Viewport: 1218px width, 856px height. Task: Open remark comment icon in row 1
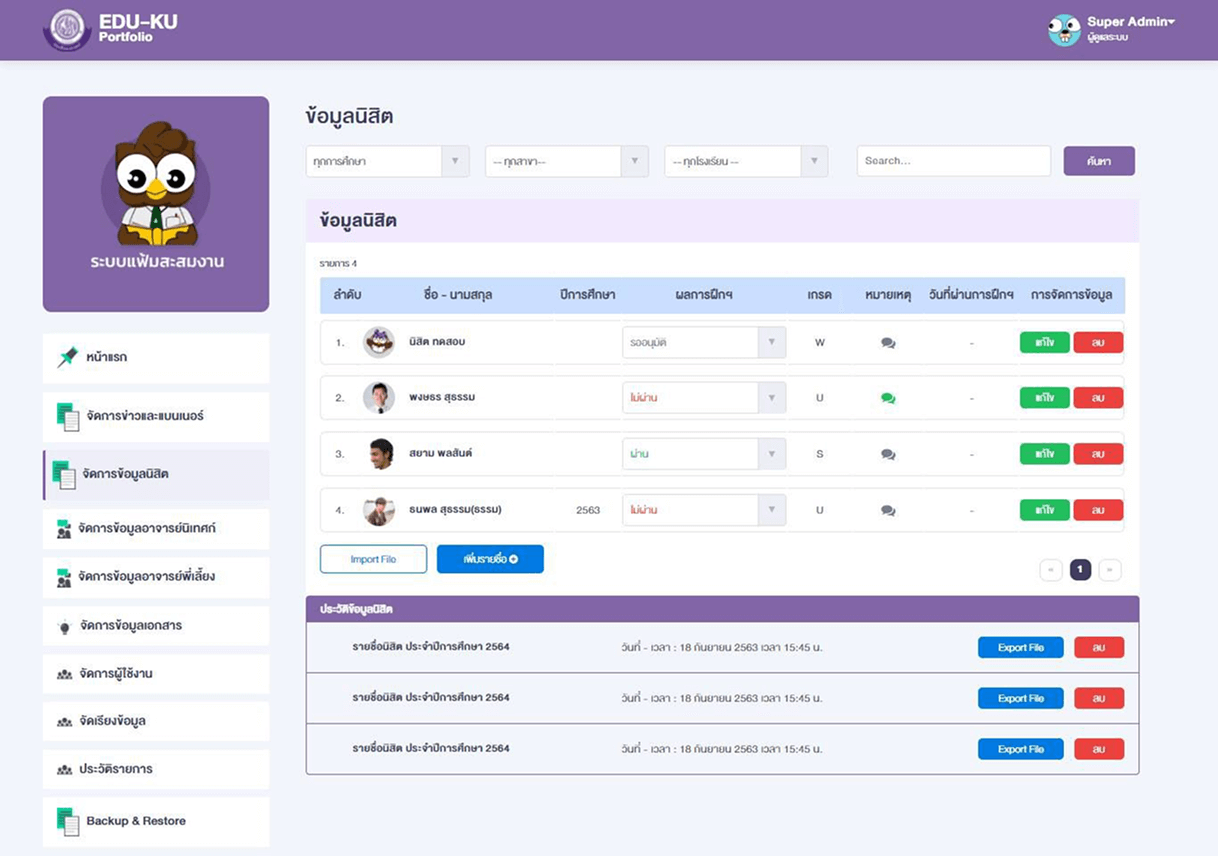(888, 343)
